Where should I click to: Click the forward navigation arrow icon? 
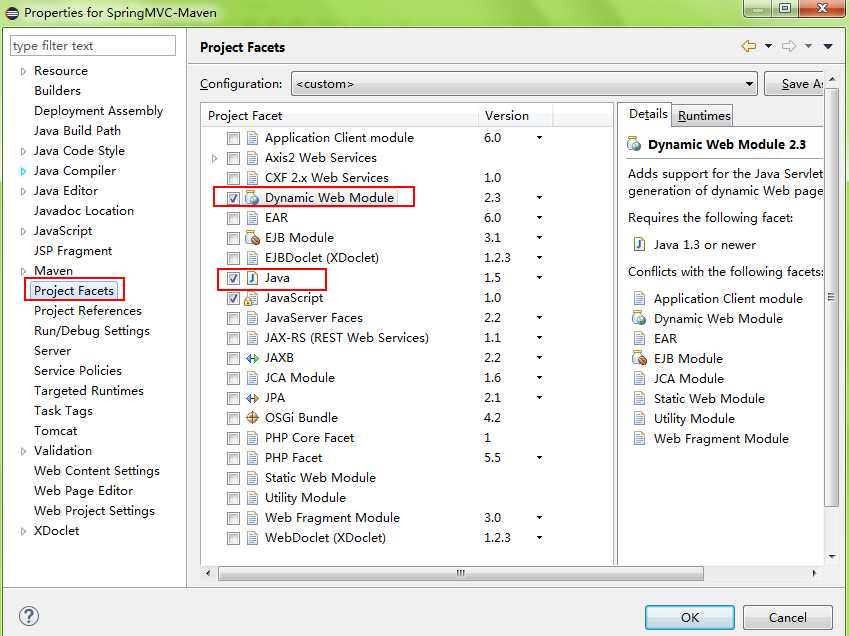[788, 46]
